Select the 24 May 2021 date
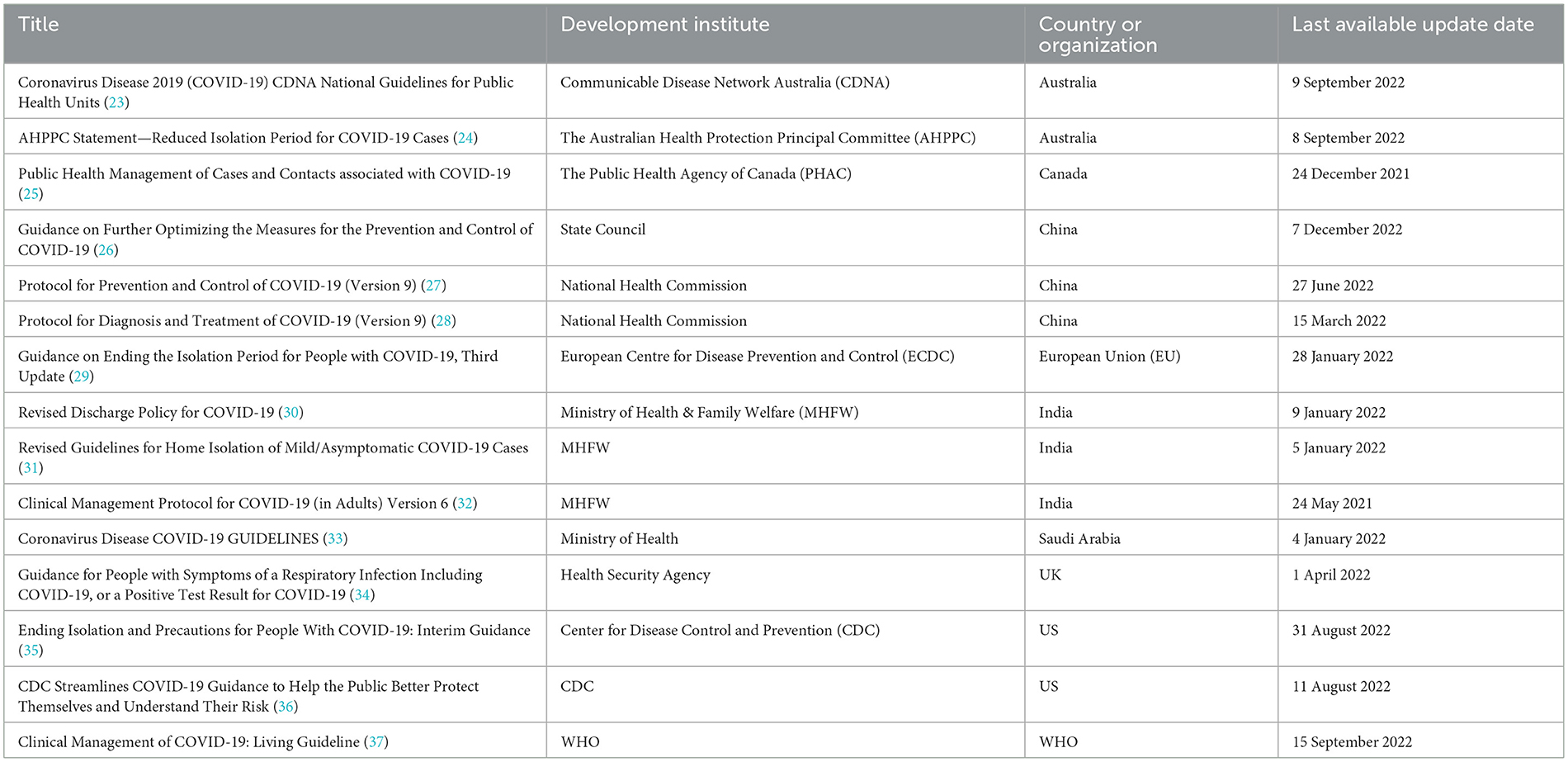The height and width of the screenshot is (762, 1568). 1332,504
